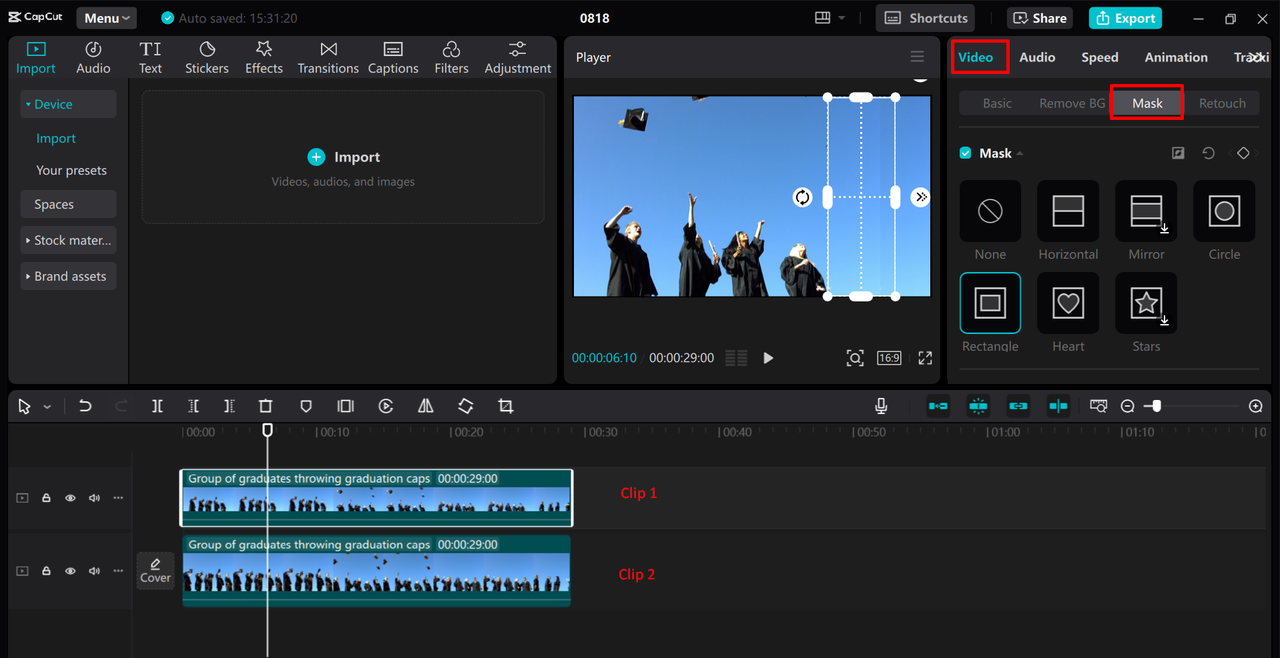1280x658 pixels.
Task: Open the Audio media panel
Action: click(93, 58)
